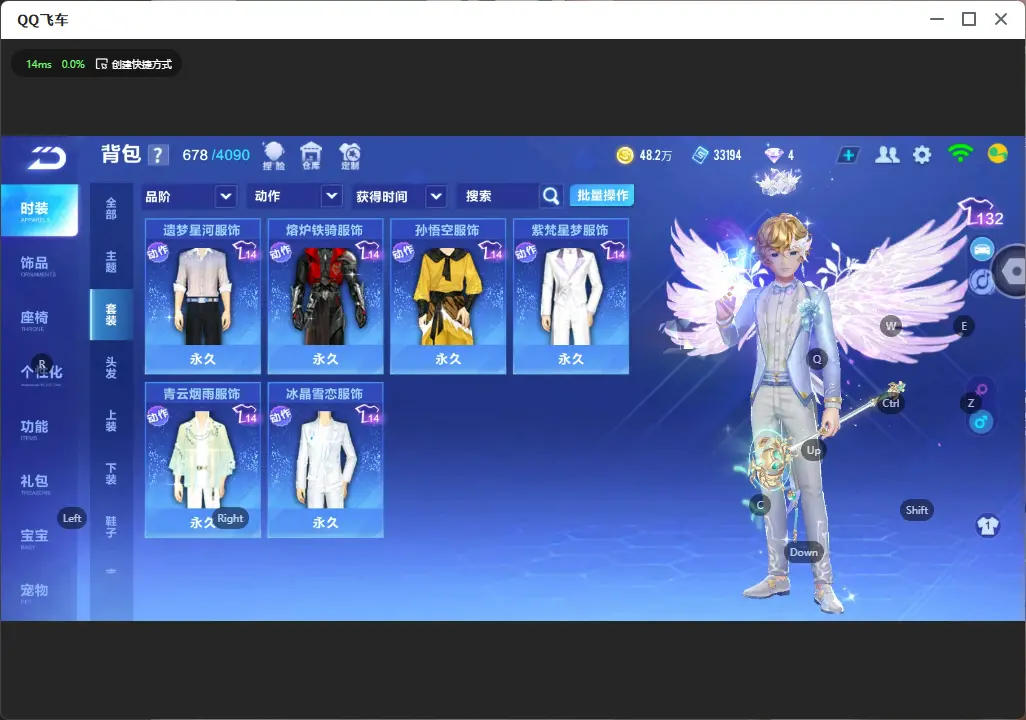This screenshot has height=720, width=1026.
Task: Select the 紫梵星梦服饰 white suit thumbnail
Action: click(x=571, y=296)
